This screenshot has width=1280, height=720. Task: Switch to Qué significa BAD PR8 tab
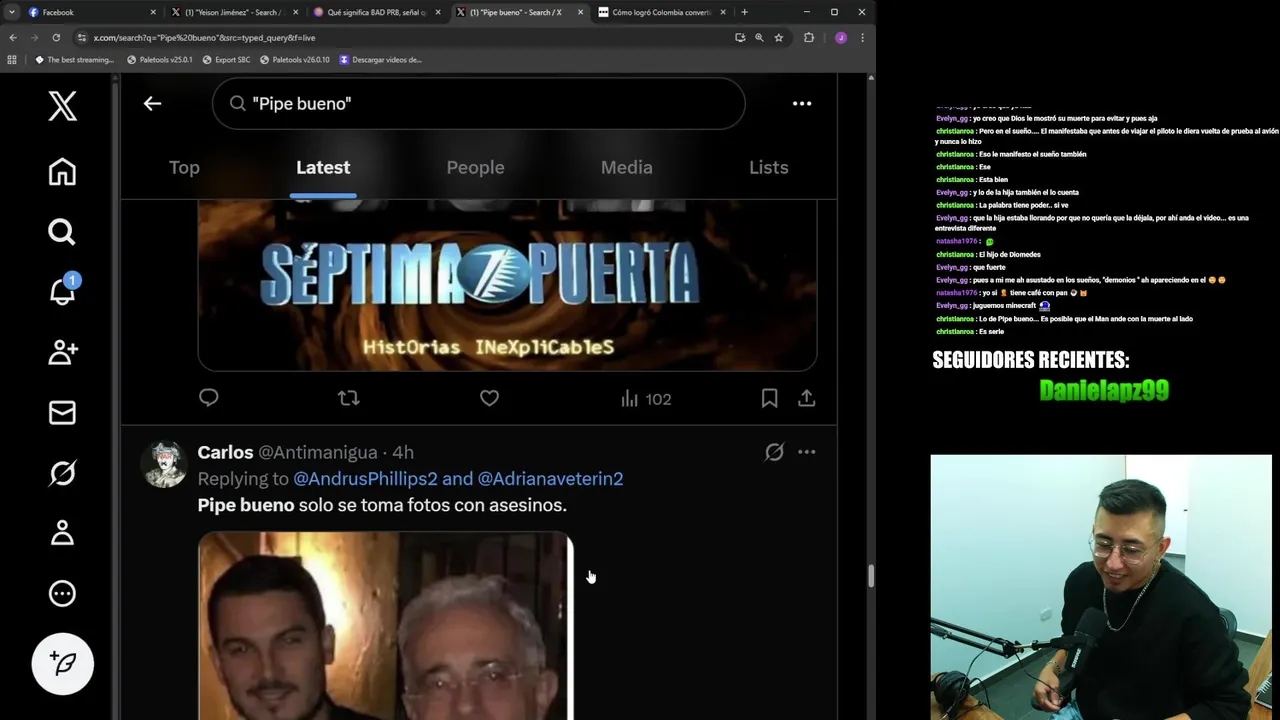(x=377, y=12)
